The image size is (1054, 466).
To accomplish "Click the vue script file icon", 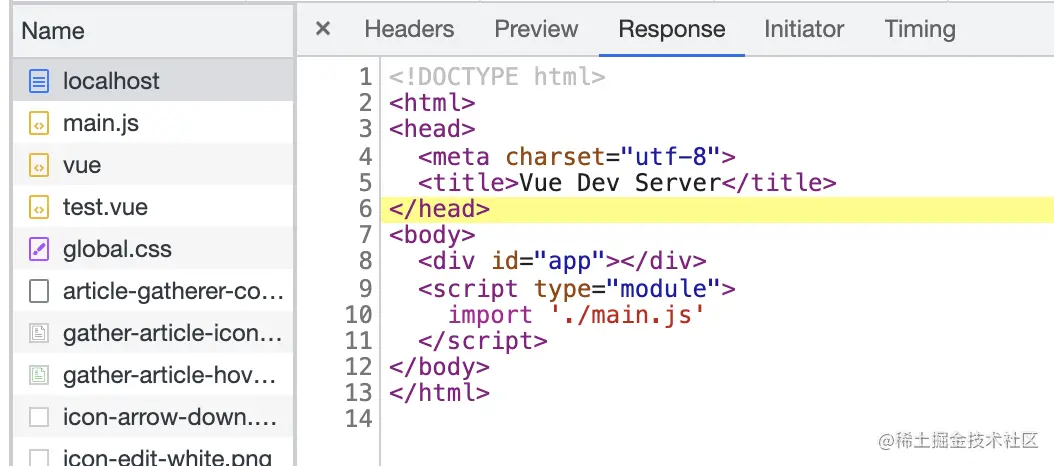I will [x=39, y=165].
